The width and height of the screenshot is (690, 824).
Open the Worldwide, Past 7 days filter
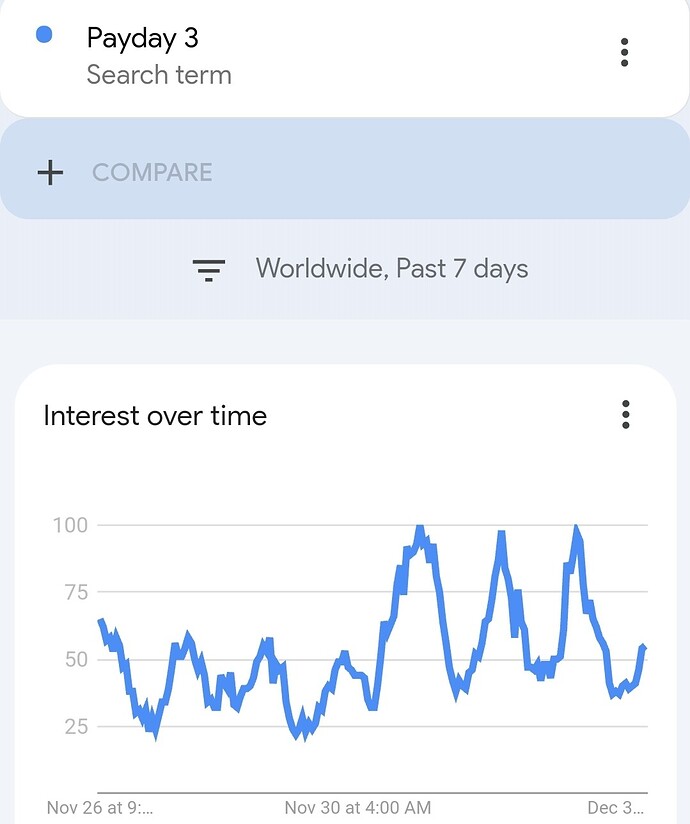tap(392, 269)
